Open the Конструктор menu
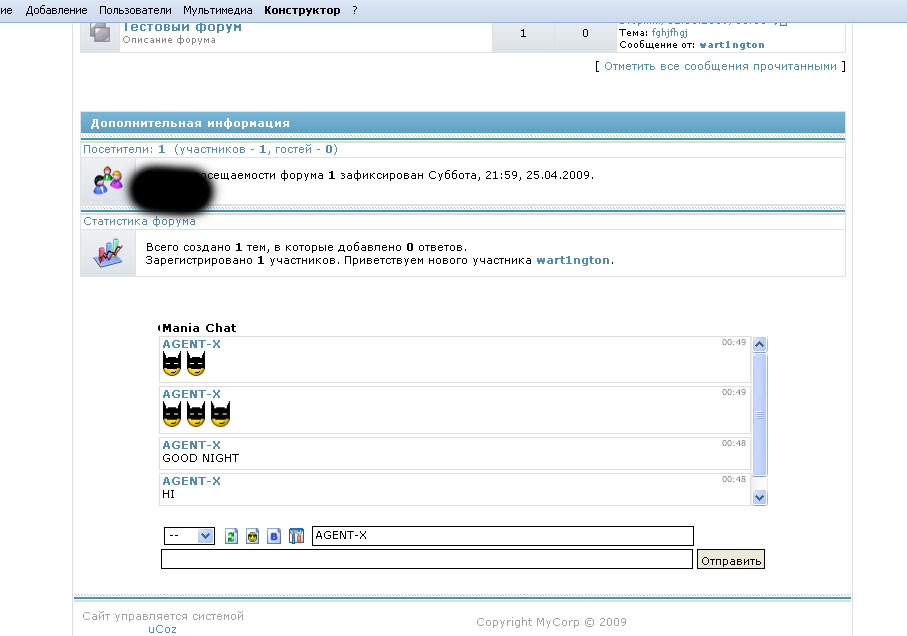This screenshot has height=636, width=907. (x=302, y=10)
